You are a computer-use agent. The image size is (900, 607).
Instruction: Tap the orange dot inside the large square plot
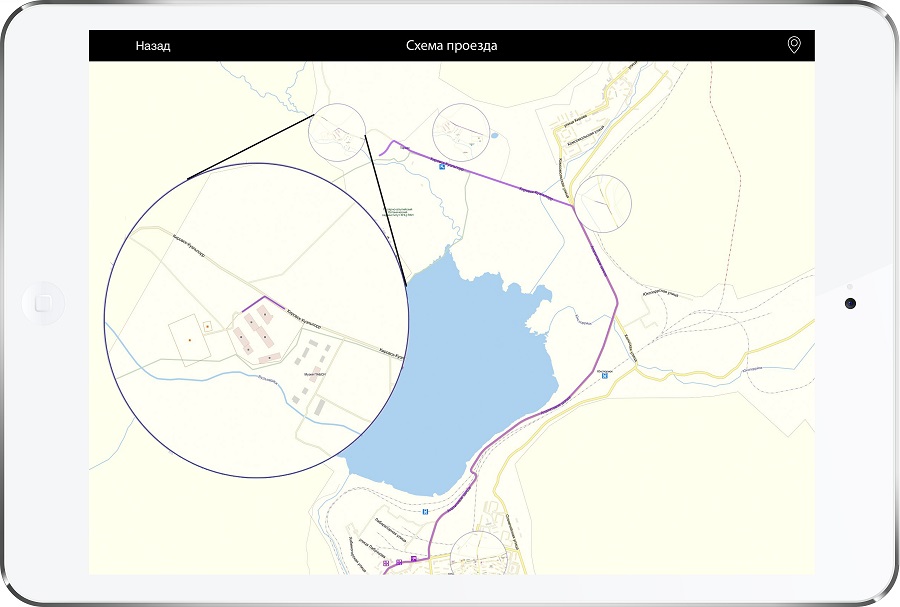[x=188, y=340]
